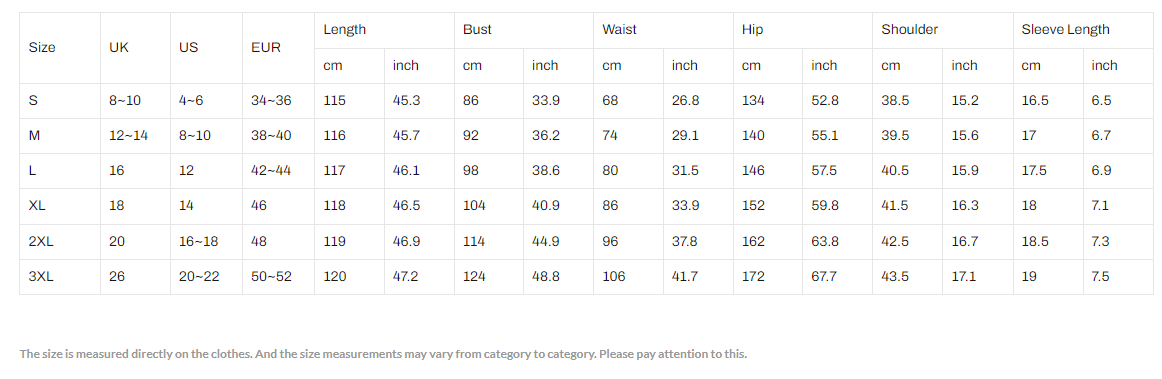Click the Size column header
The width and height of the screenshot is (1162, 379).
[x=42, y=47]
